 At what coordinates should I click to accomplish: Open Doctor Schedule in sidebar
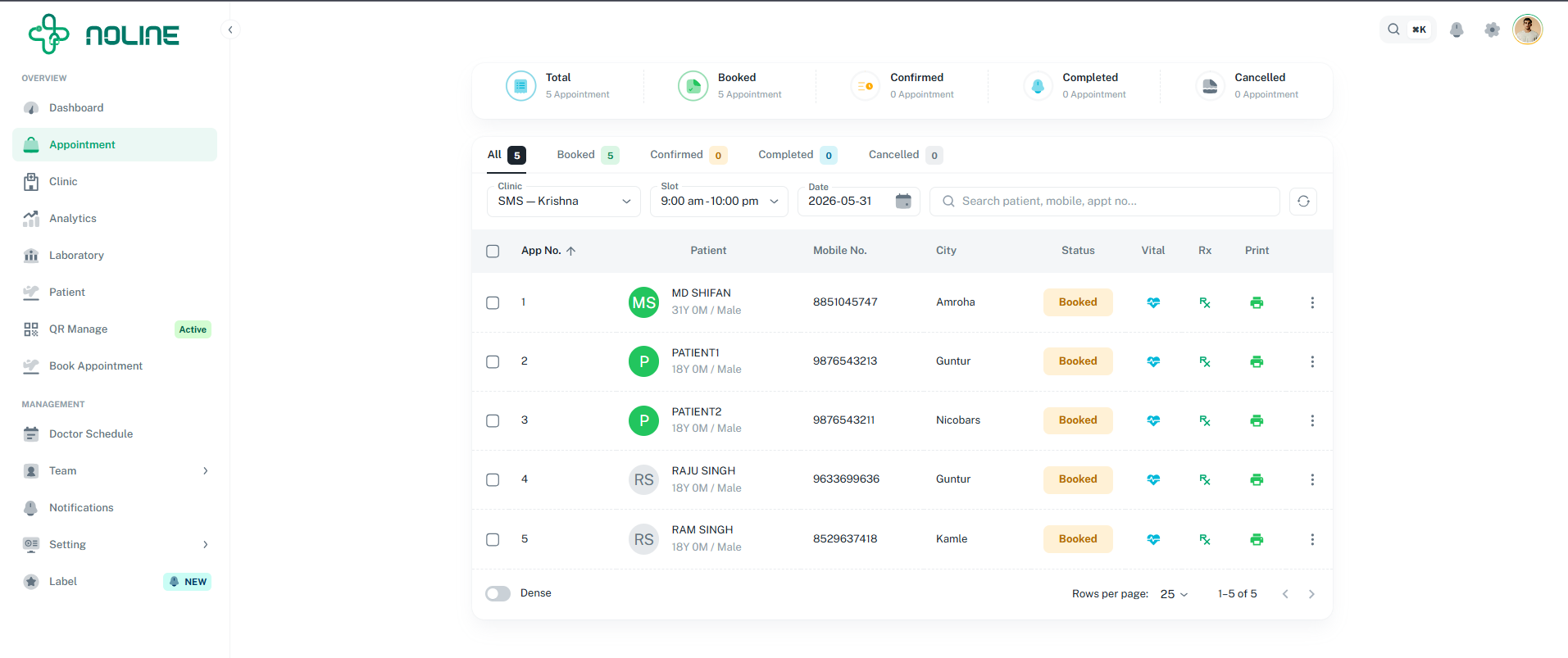click(x=115, y=433)
